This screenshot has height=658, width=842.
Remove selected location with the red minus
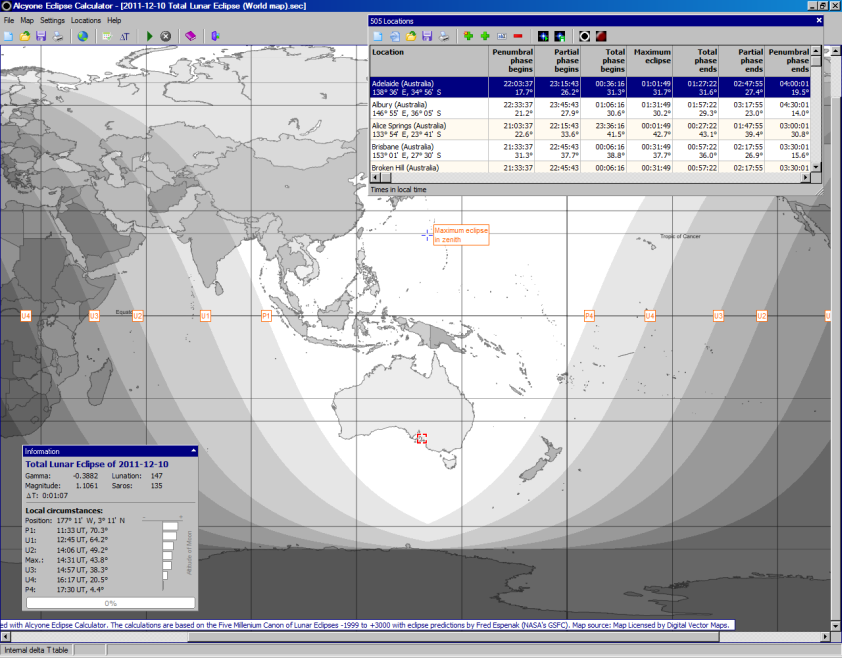[518, 37]
